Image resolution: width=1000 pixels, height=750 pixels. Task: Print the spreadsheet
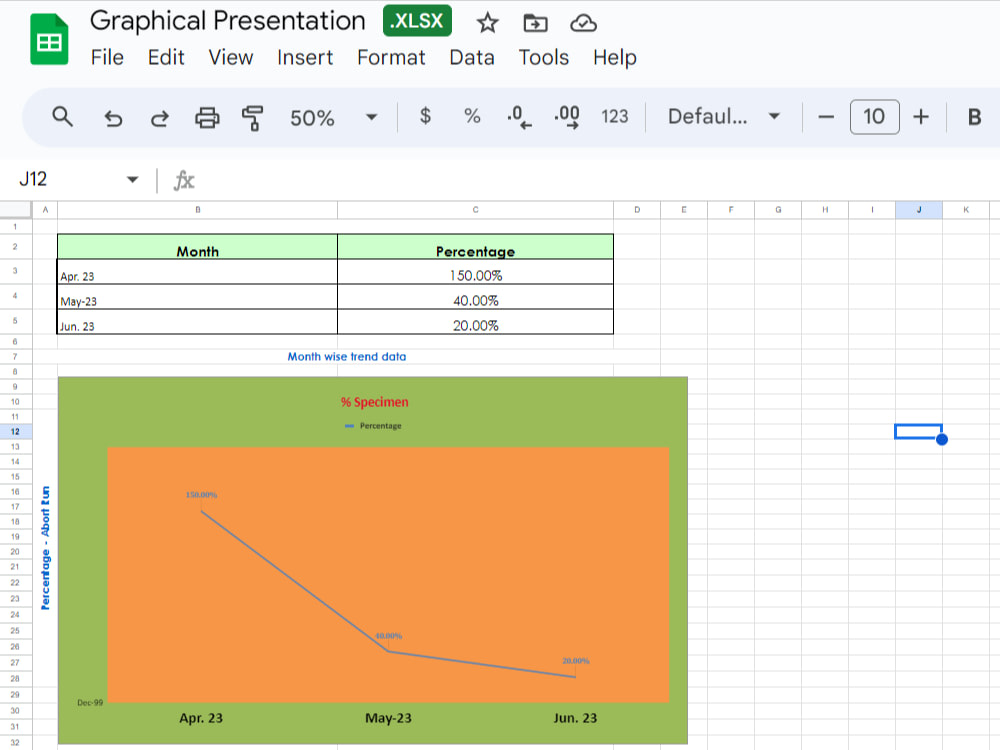(x=207, y=117)
